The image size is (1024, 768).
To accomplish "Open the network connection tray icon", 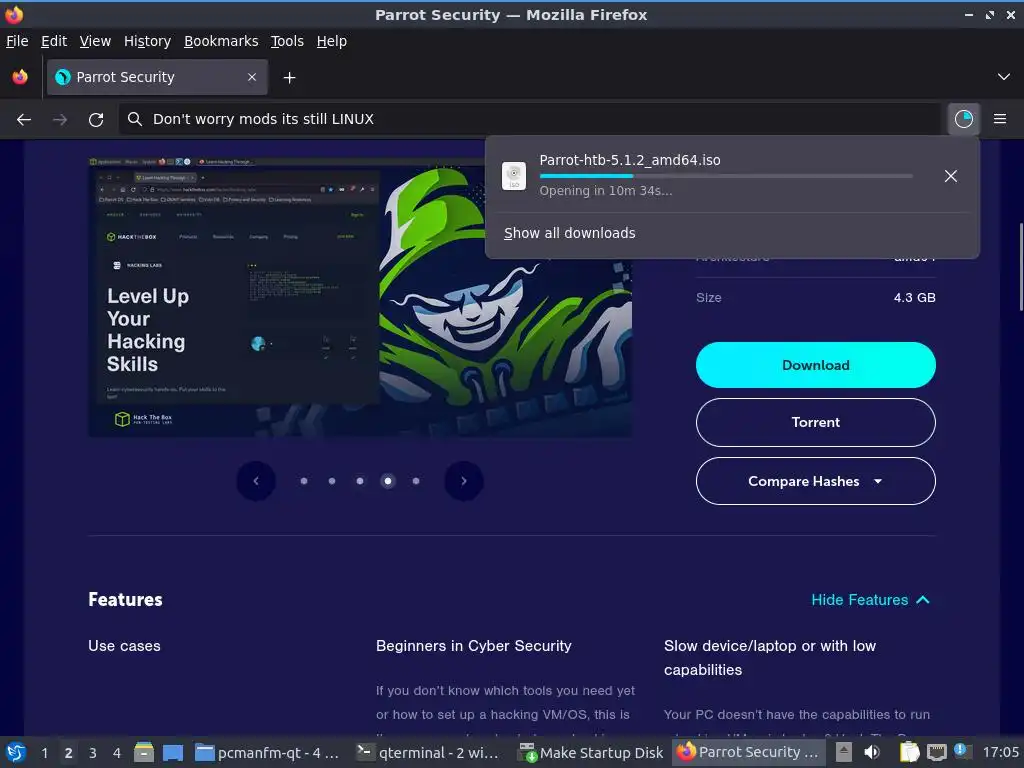I will pyautogui.click(x=936, y=752).
